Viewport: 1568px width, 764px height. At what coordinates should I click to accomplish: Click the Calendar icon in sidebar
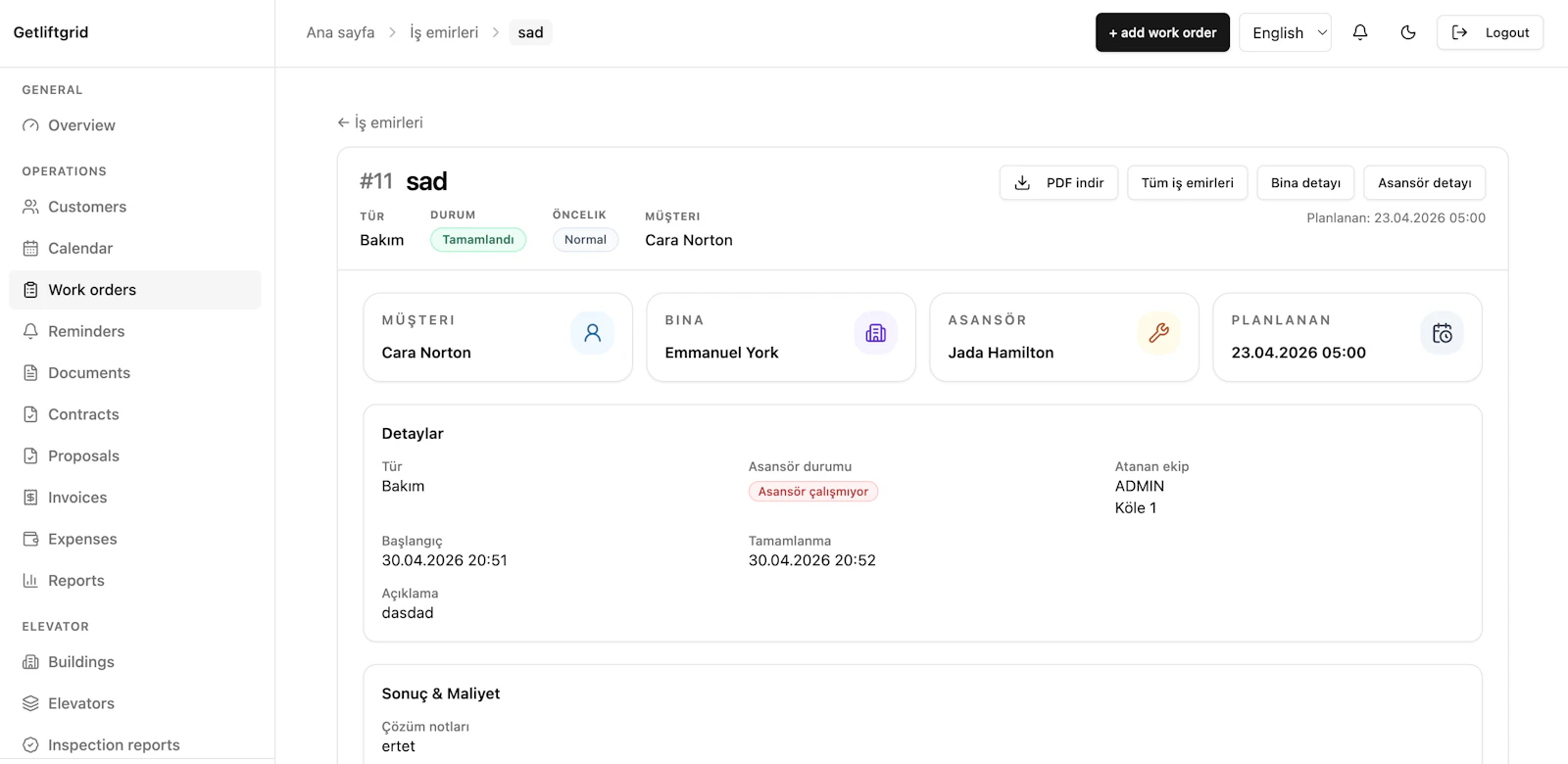click(x=30, y=248)
